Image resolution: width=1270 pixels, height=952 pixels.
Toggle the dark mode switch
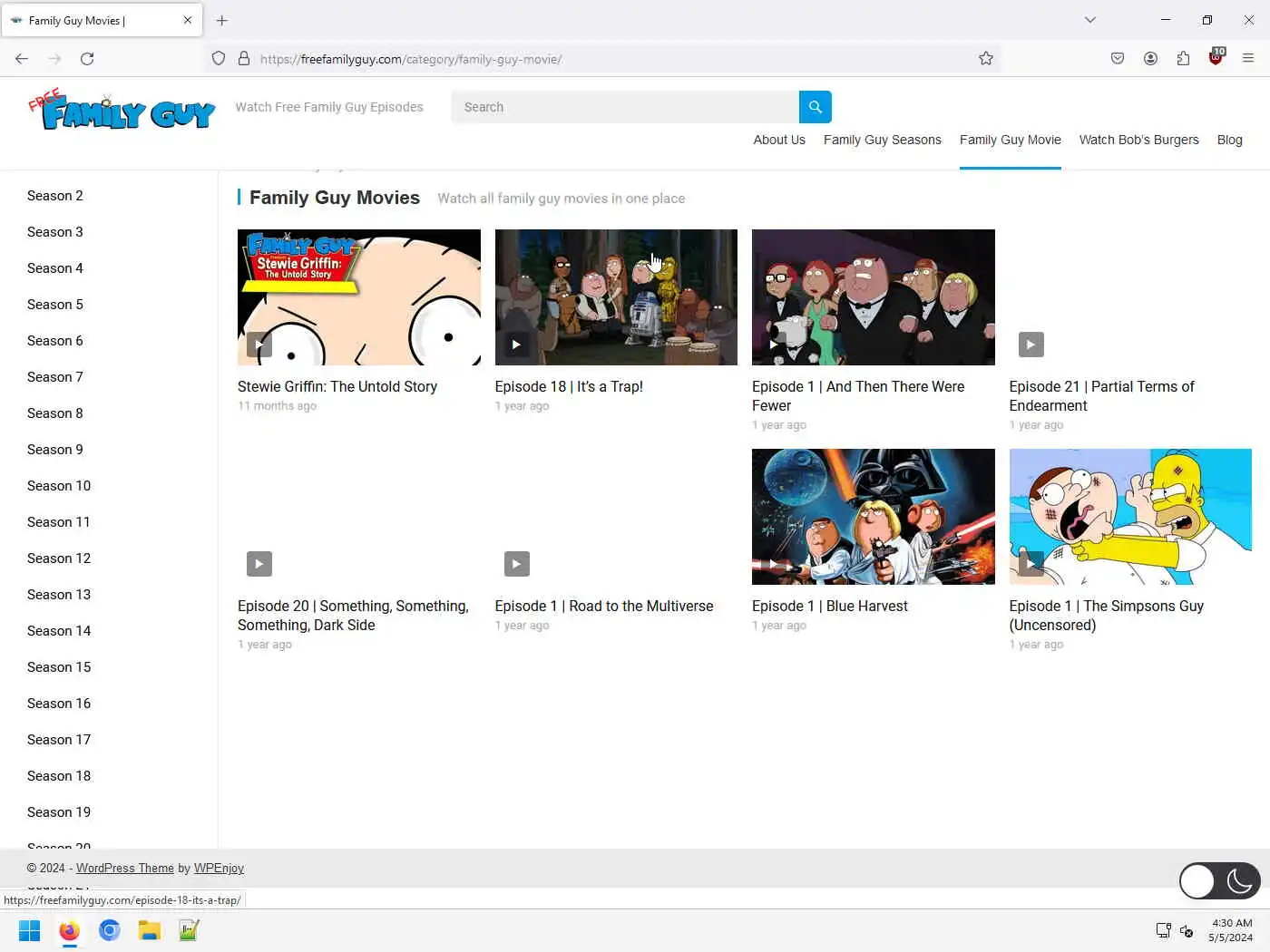coord(1219,880)
